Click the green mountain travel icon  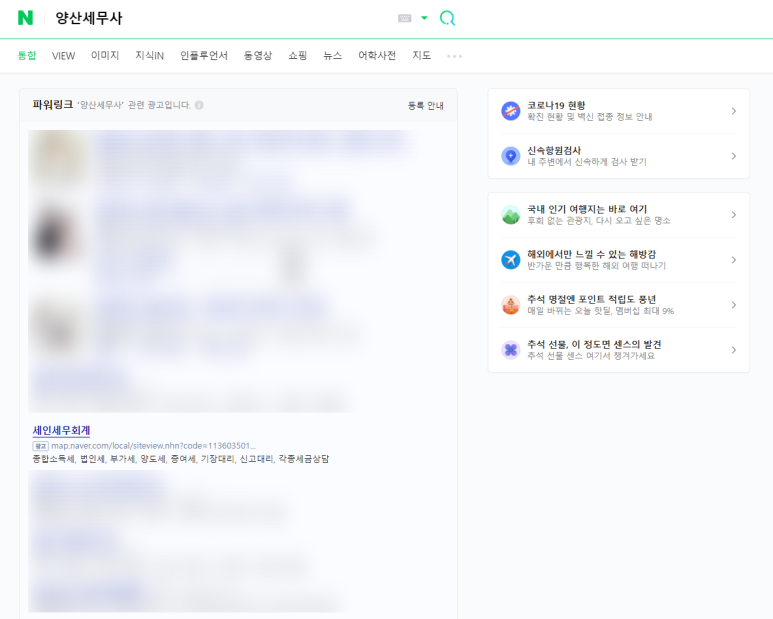(x=511, y=215)
